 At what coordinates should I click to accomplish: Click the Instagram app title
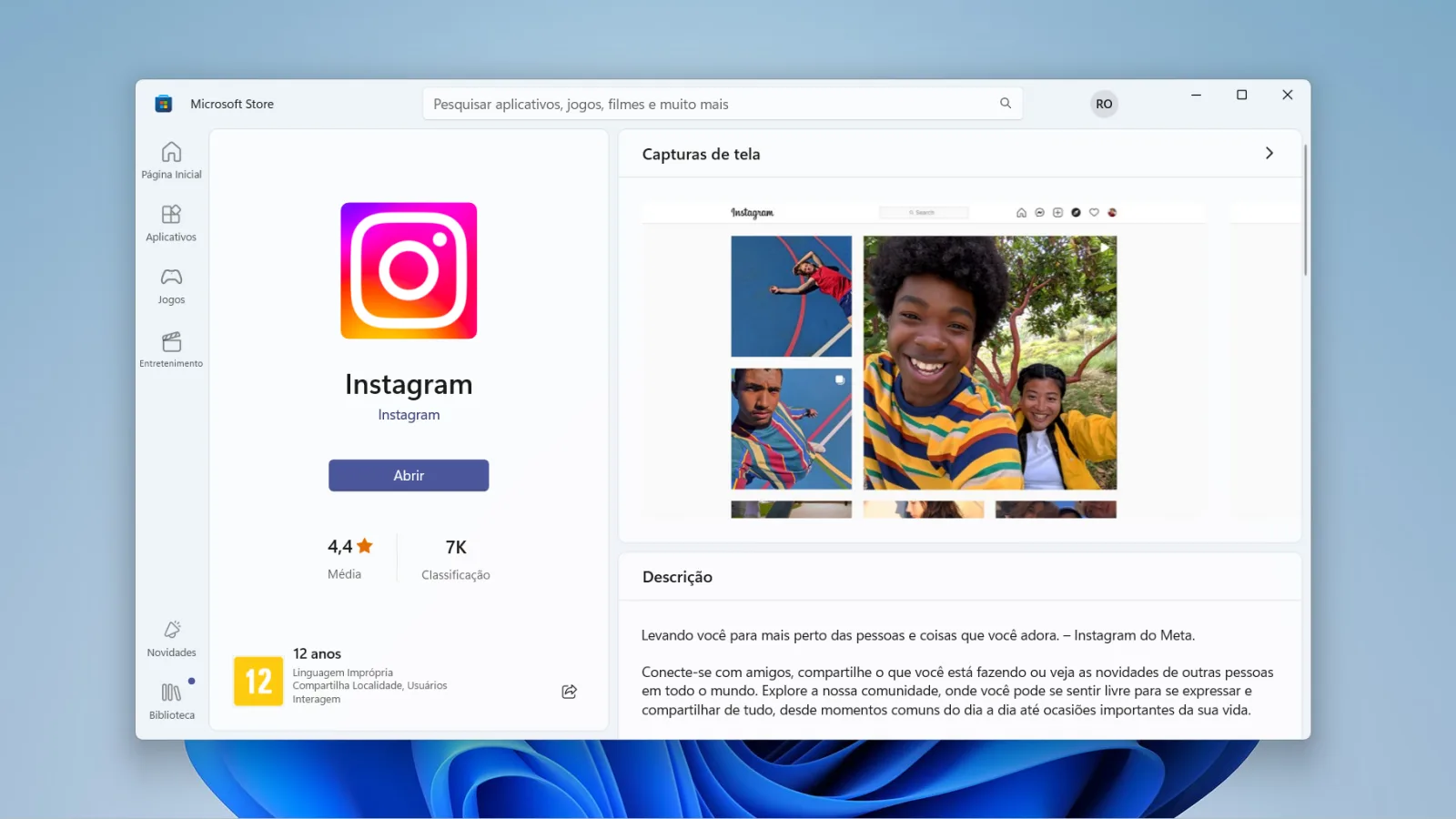click(409, 385)
